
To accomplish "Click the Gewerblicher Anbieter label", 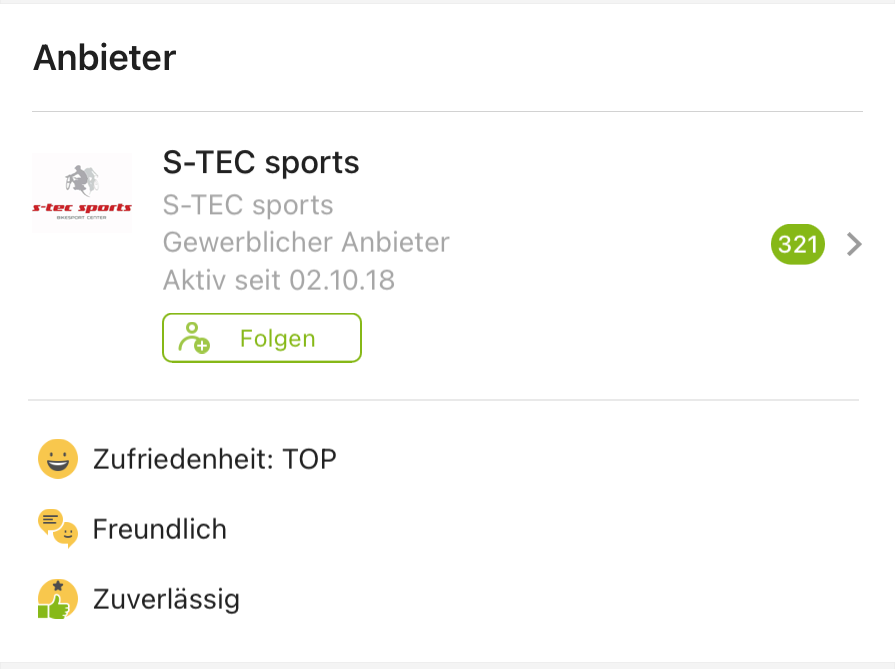I will click(306, 242).
